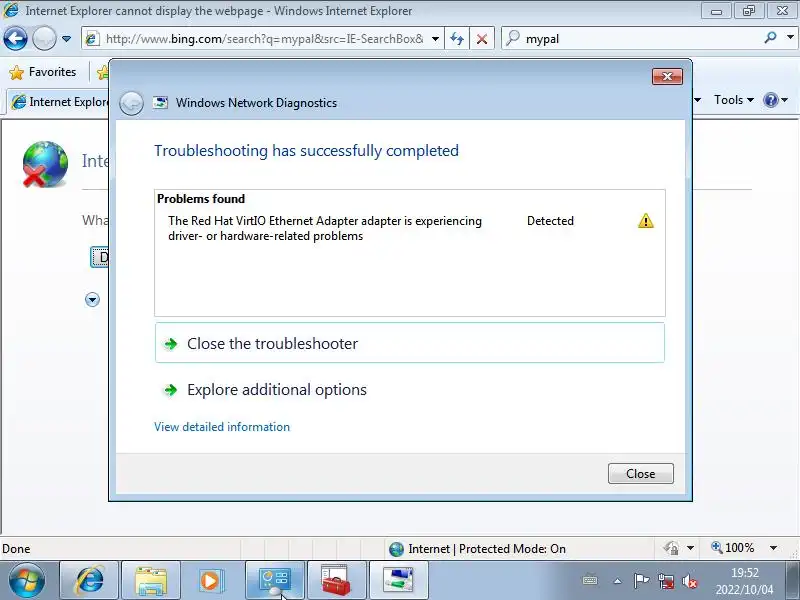Image resolution: width=800 pixels, height=600 pixels.
Task: Select the Internet Explorer browser tab
Action: [59, 102]
